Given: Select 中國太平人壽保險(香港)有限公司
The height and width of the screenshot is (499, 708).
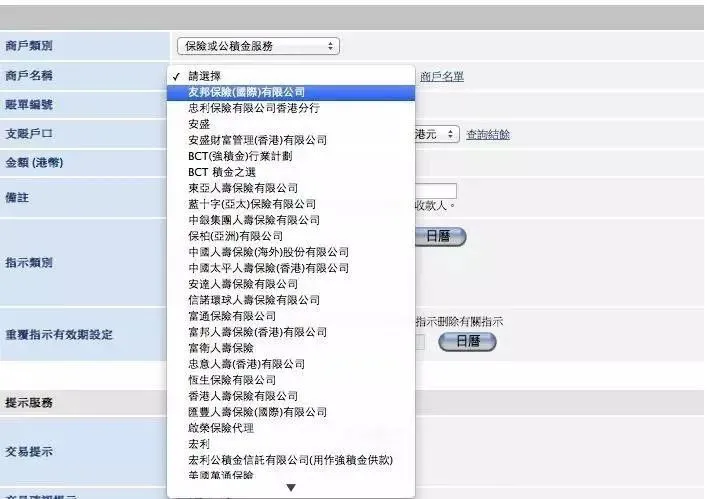Looking at the screenshot, I should [291, 268].
